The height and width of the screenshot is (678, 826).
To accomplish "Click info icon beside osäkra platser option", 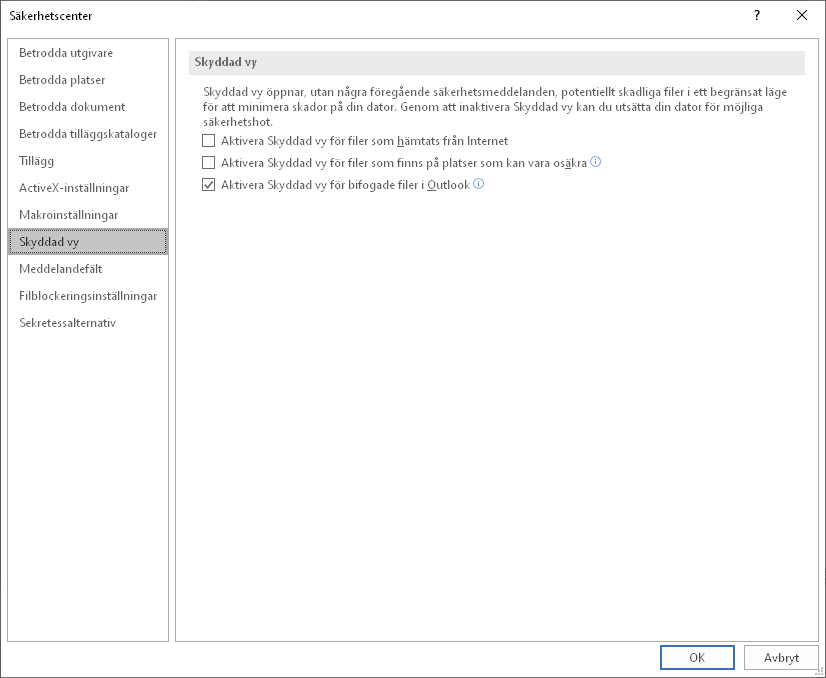I will (x=596, y=162).
